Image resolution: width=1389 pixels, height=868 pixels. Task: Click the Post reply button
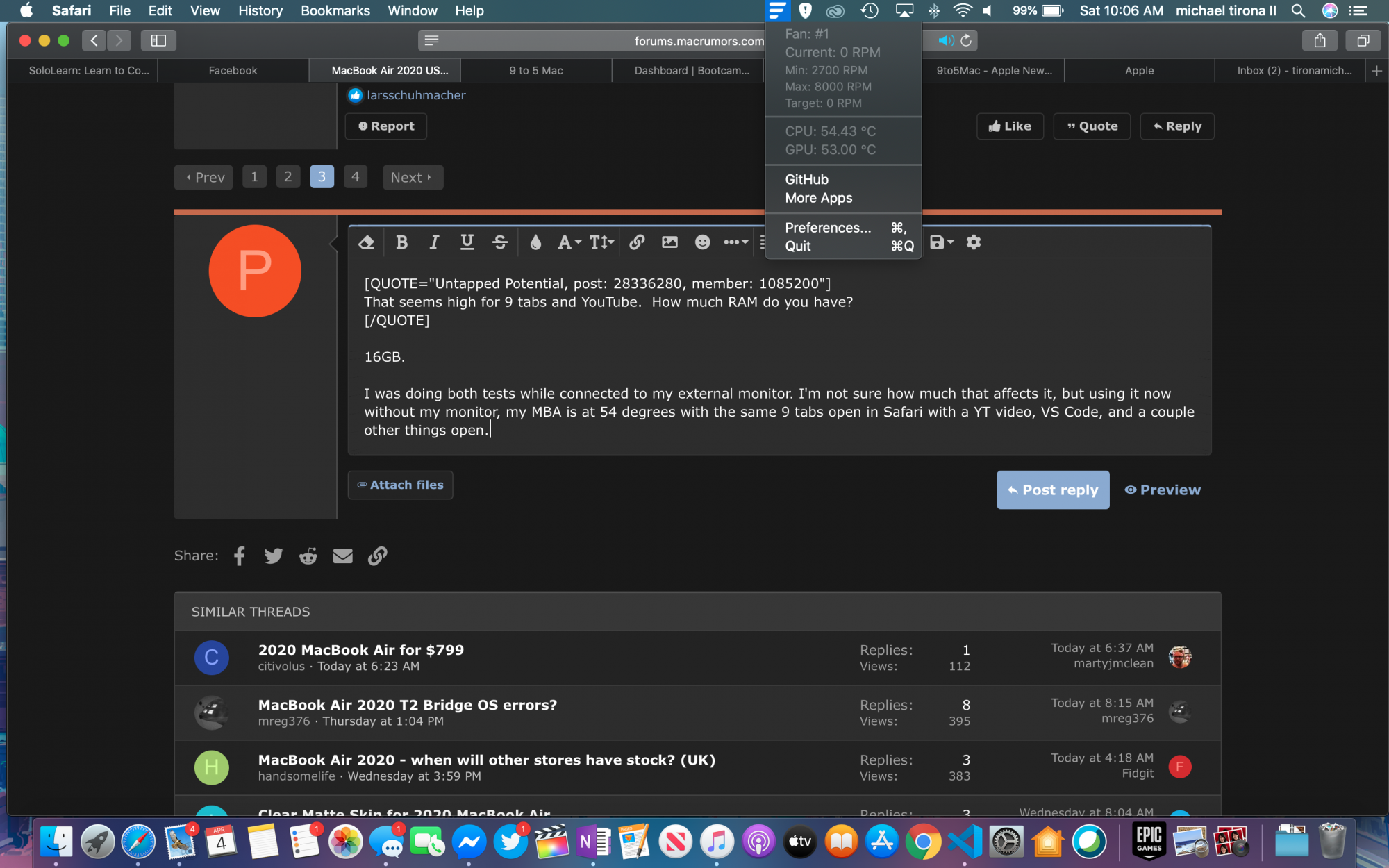coord(1052,490)
